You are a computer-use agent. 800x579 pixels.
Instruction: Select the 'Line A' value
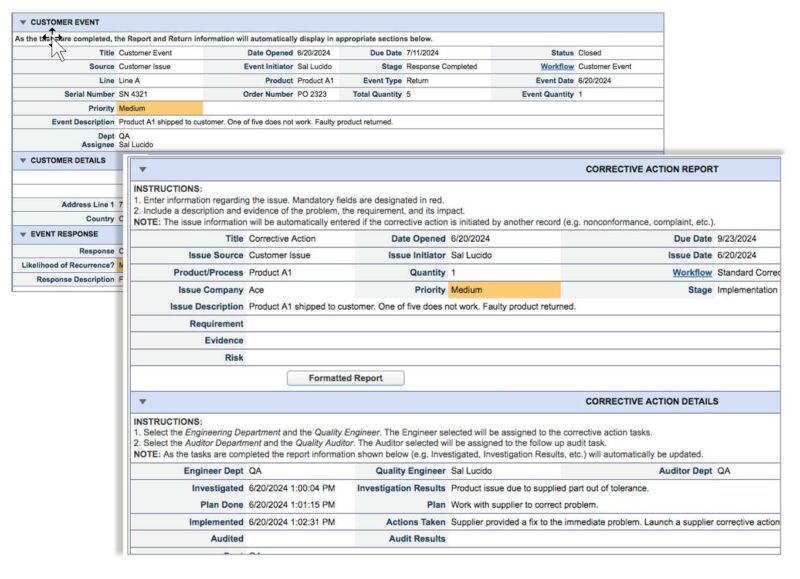(x=129, y=81)
